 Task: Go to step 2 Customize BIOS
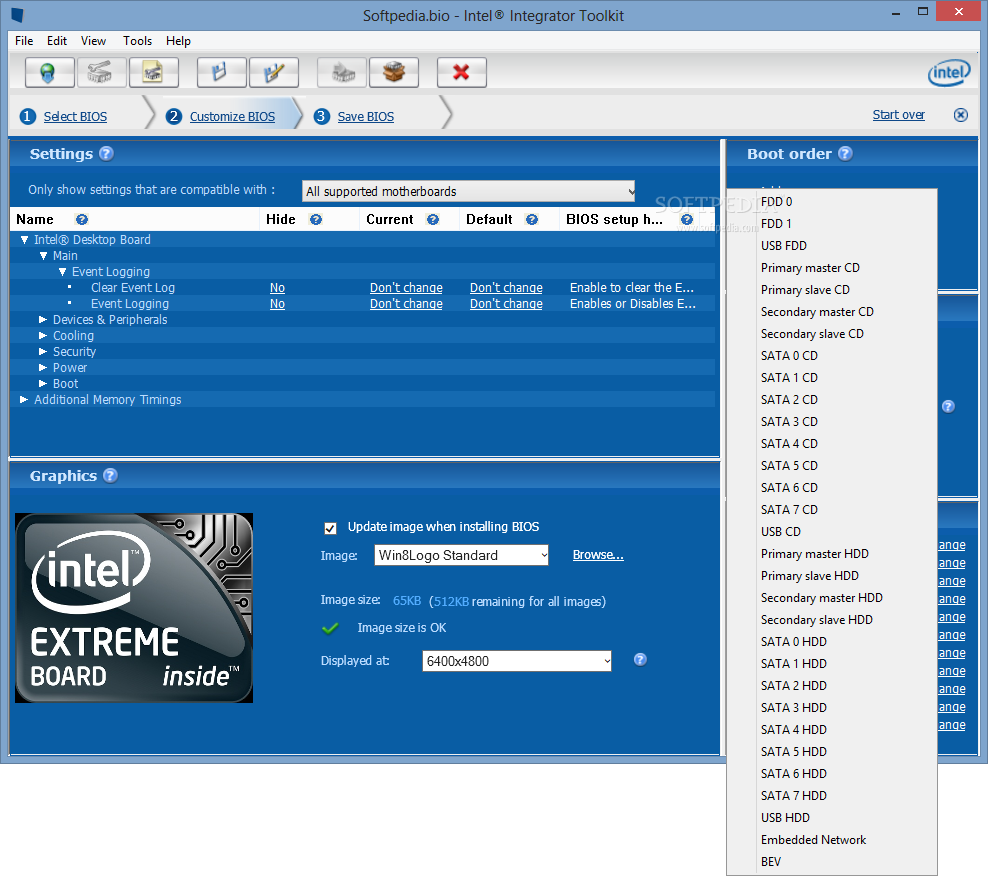(x=232, y=117)
